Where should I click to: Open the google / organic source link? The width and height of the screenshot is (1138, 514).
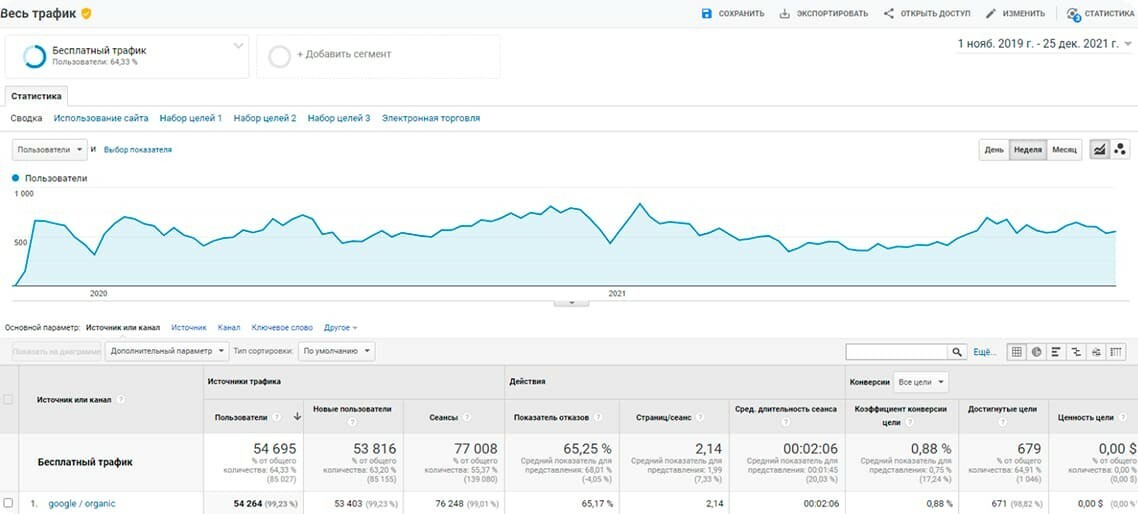pyautogui.click(x=82, y=503)
